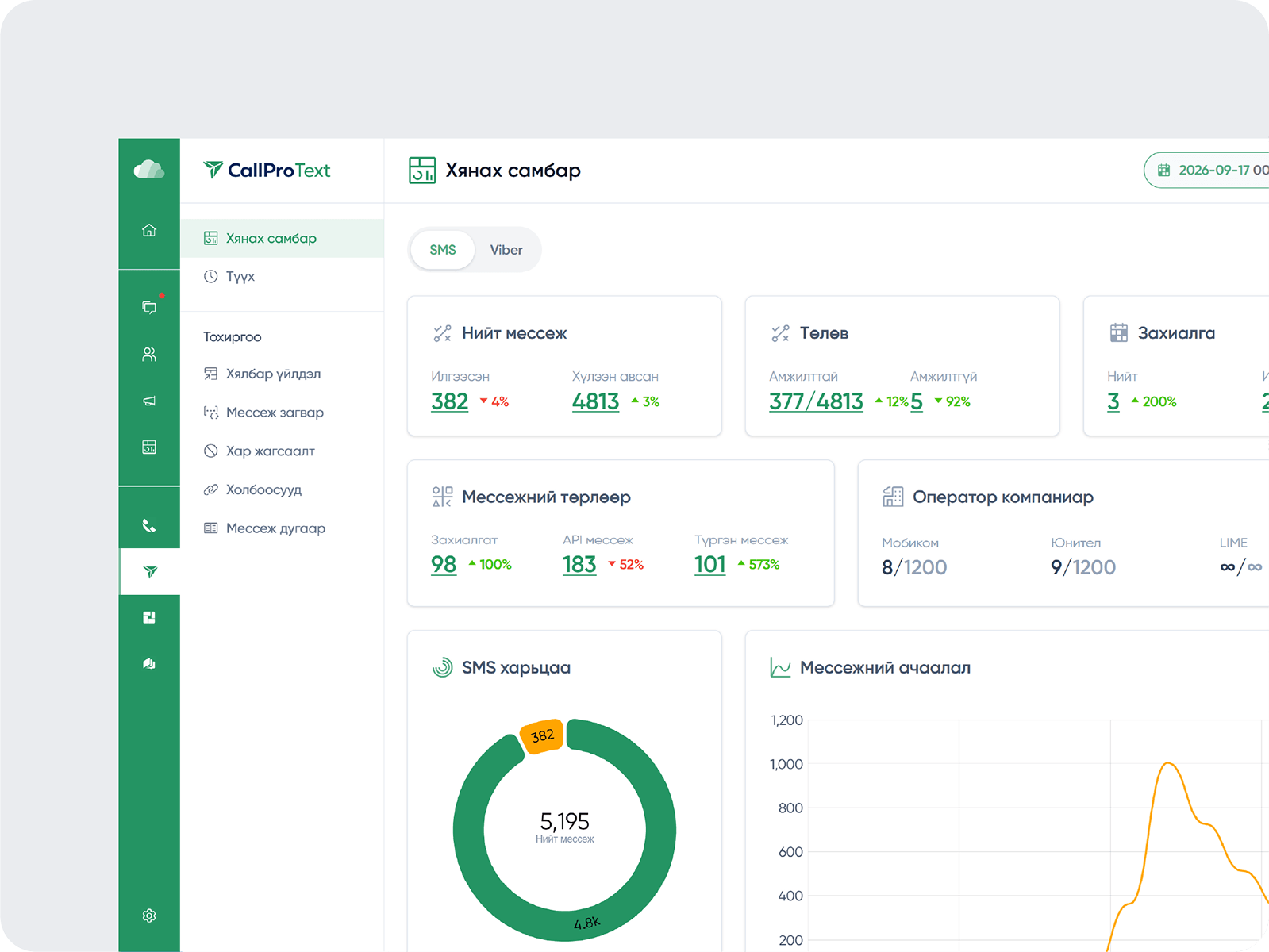Click the Түргэн мессеж value 101
The height and width of the screenshot is (952, 1269).
[x=710, y=564]
